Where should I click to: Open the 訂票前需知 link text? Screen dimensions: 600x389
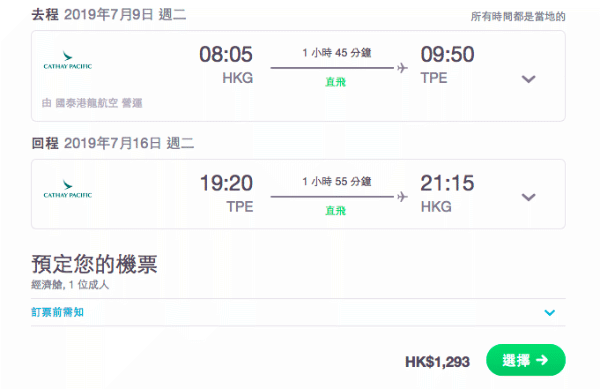(57, 312)
